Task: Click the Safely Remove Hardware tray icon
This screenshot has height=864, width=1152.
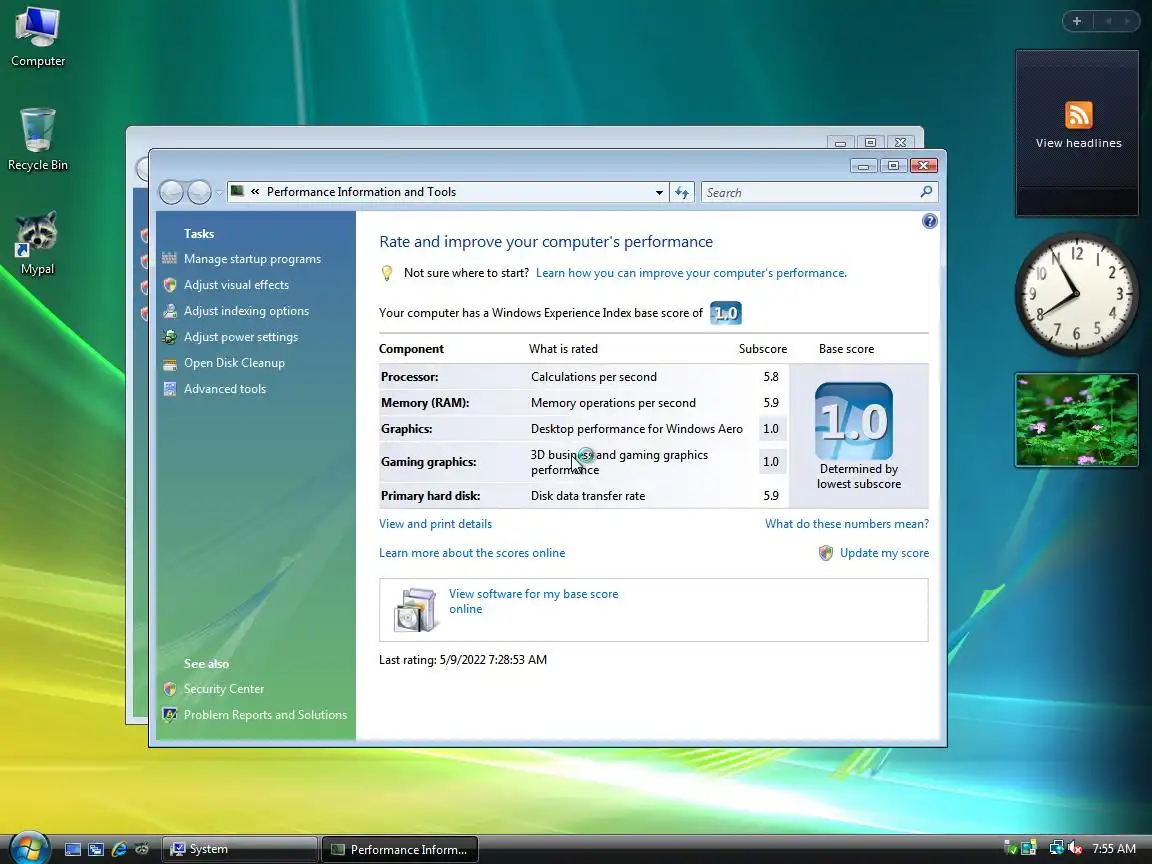Action: tap(1011, 849)
